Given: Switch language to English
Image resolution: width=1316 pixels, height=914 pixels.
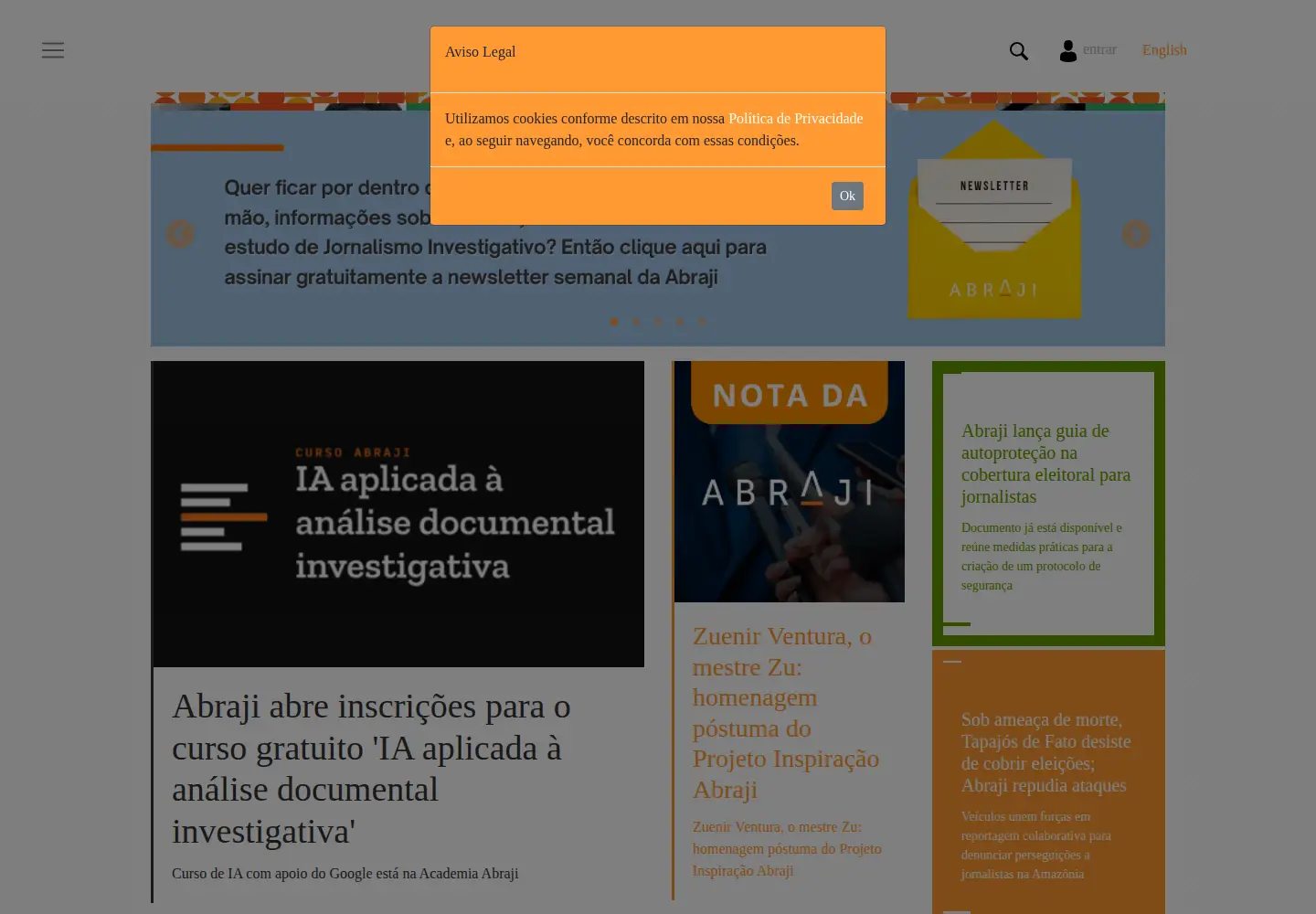Looking at the screenshot, I should click(x=1164, y=50).
